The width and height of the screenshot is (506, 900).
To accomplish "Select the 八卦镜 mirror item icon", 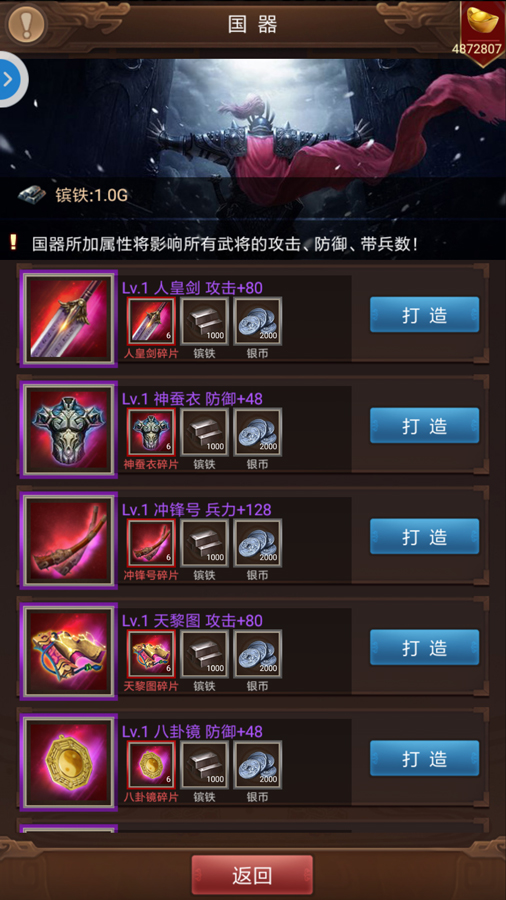I will point(69,762).
